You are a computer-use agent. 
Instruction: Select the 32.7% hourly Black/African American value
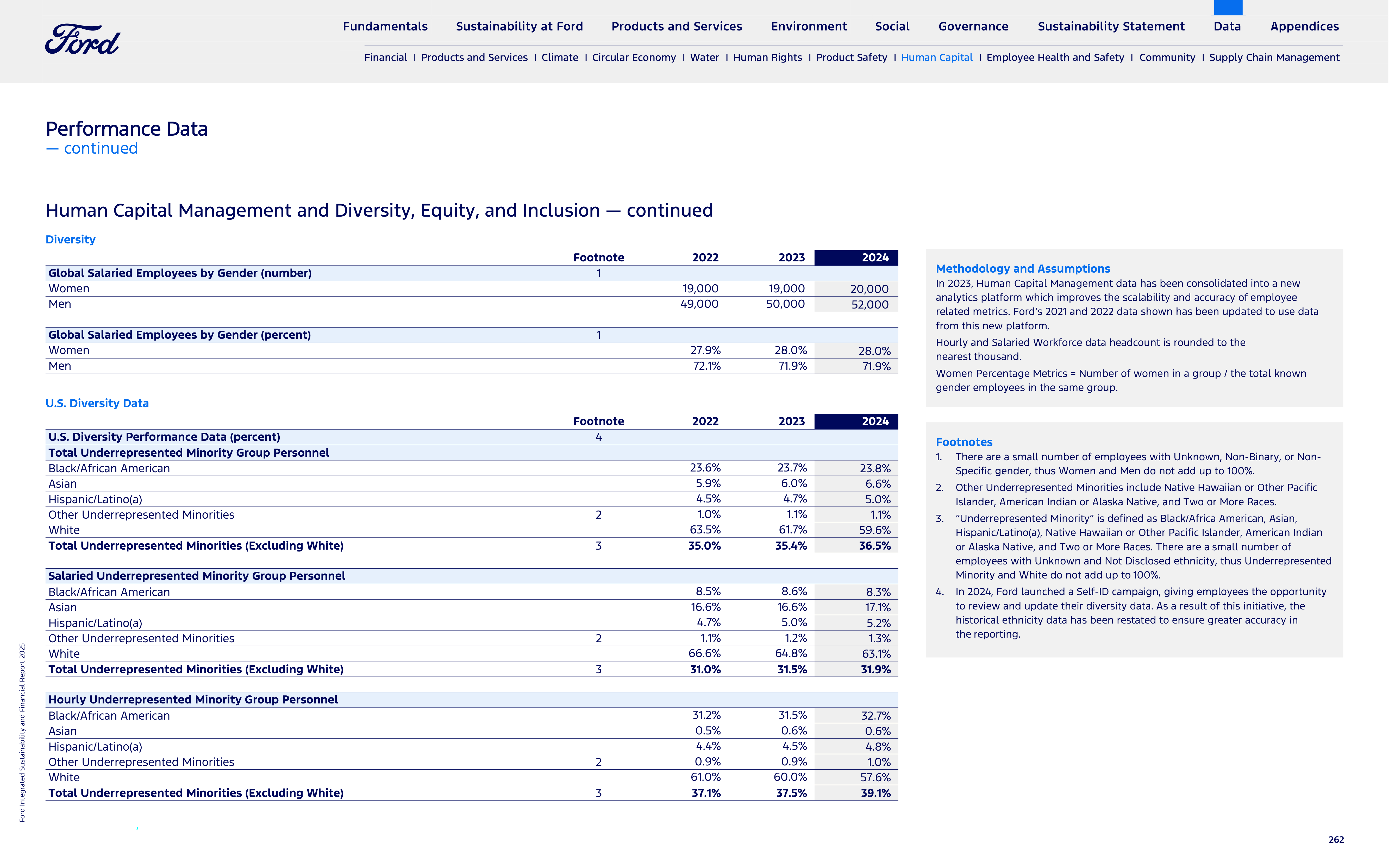876,716
